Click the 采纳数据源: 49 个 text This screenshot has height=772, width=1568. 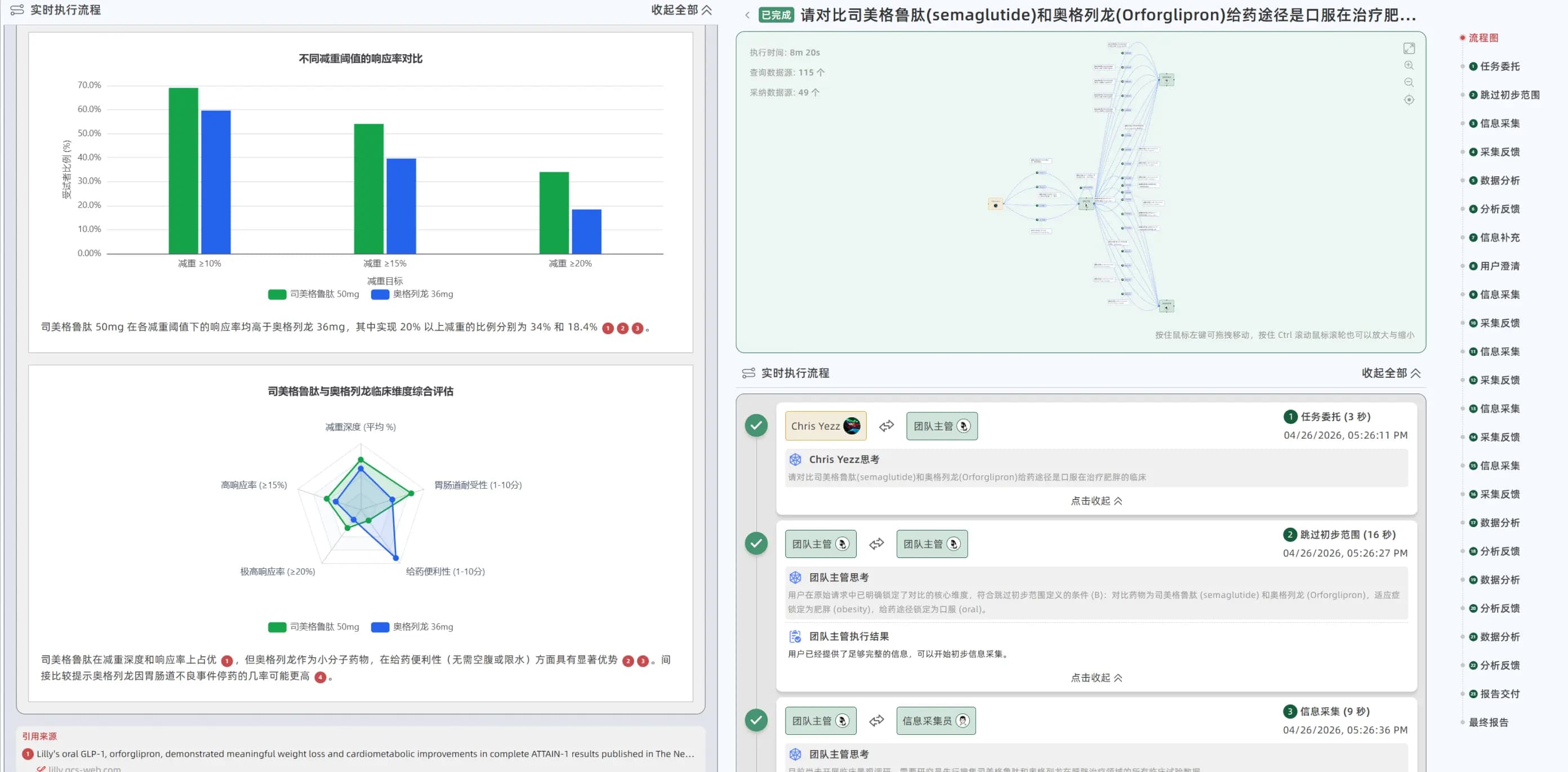(x=785, y=92)
